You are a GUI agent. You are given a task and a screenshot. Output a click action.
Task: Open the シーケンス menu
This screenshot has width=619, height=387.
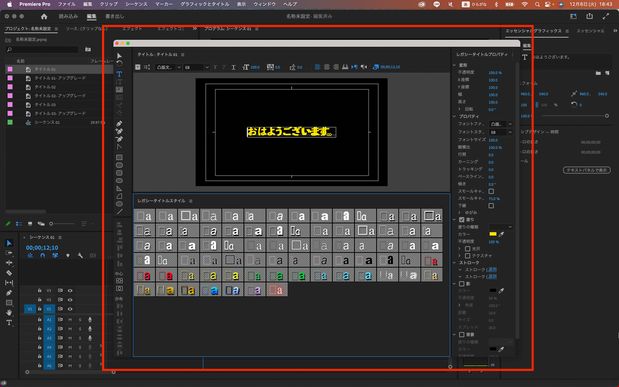point(136,4)
